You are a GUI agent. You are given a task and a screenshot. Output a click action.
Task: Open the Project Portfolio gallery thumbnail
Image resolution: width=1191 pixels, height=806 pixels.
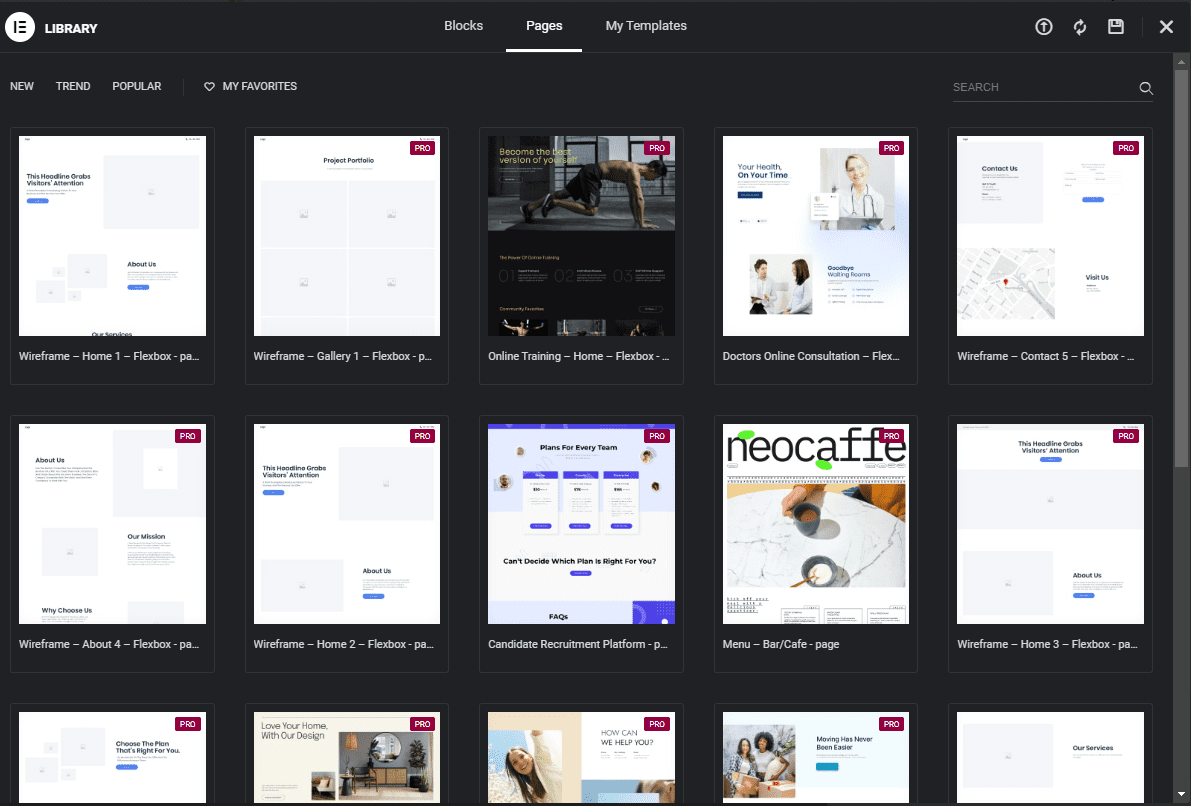pyautogui.click(x=346, y=235)
